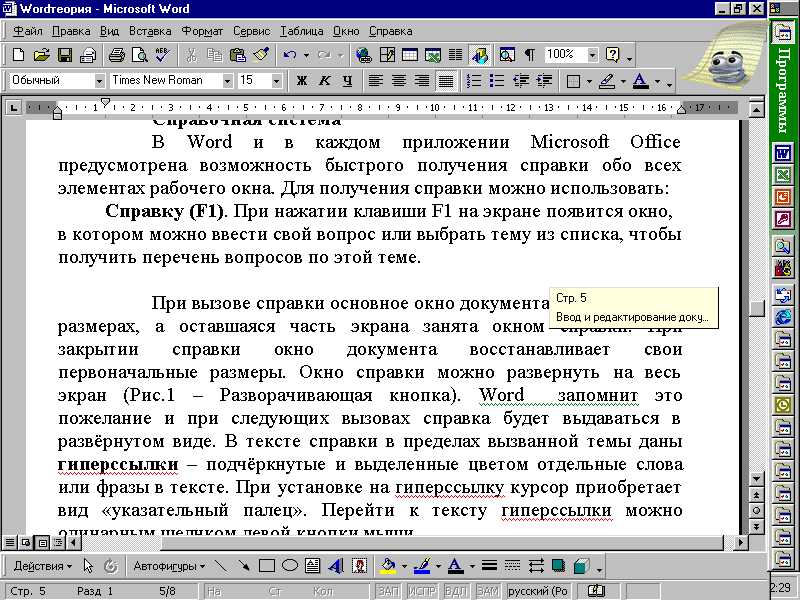Select the Rectangle drawing tool
Screen dimensions: 800x600
(x=267, y=565)
